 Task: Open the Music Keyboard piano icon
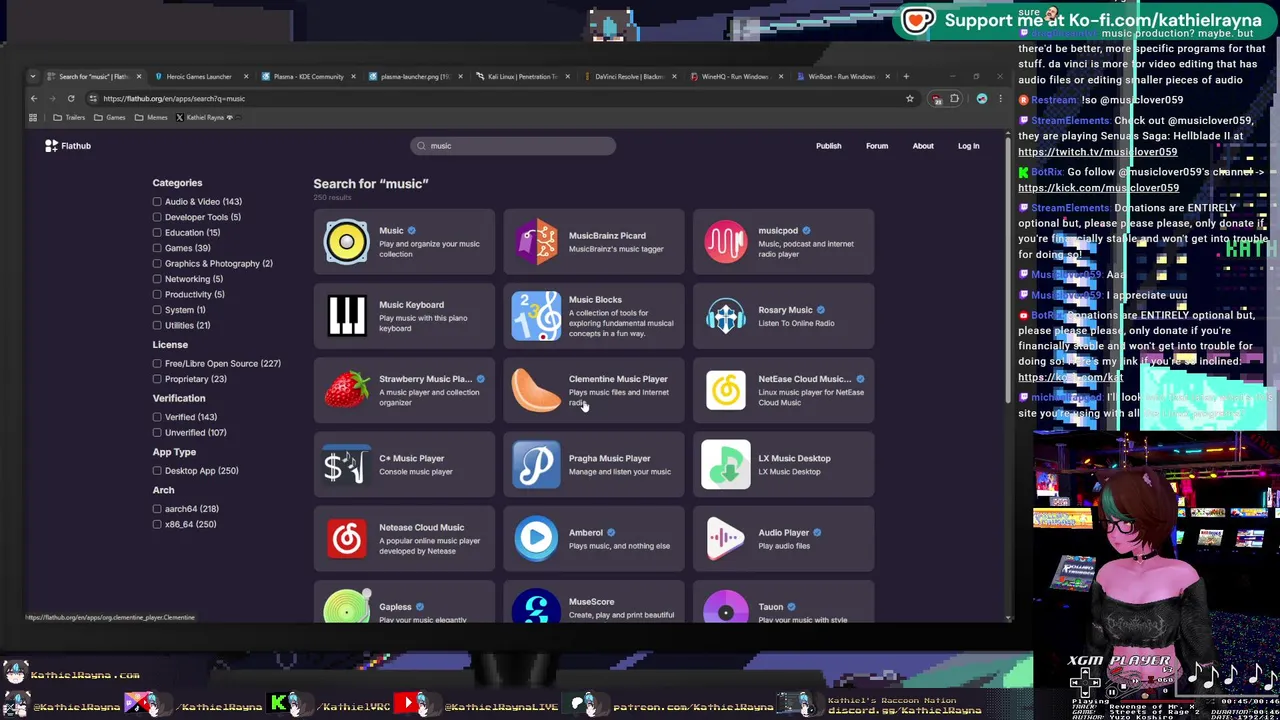coord(346,315)
